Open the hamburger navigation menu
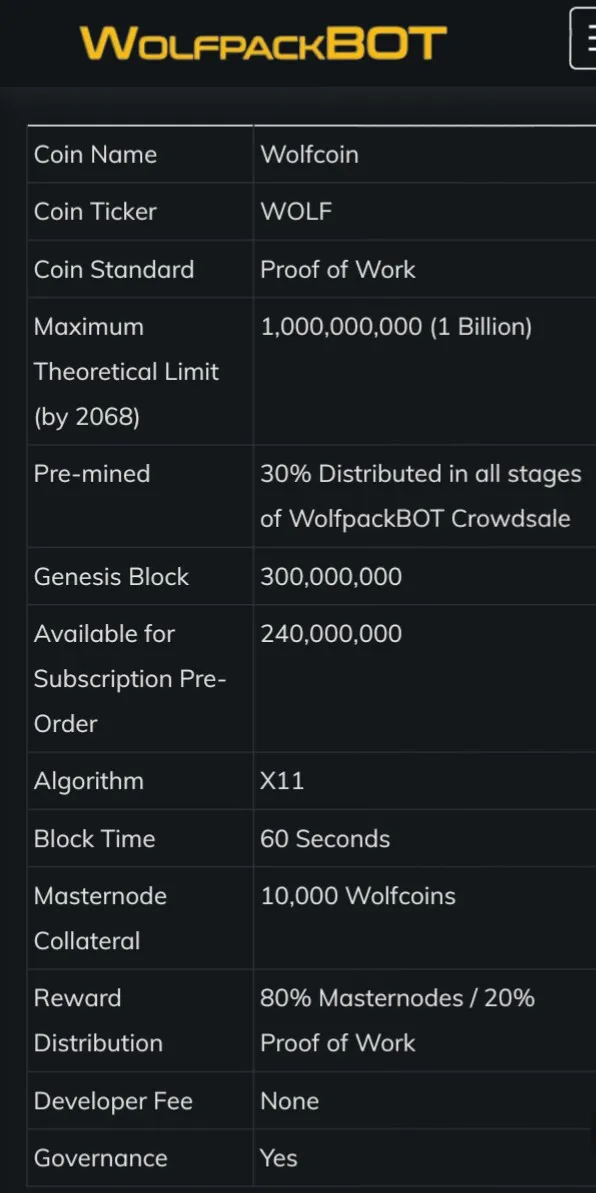 coord(584,40)
